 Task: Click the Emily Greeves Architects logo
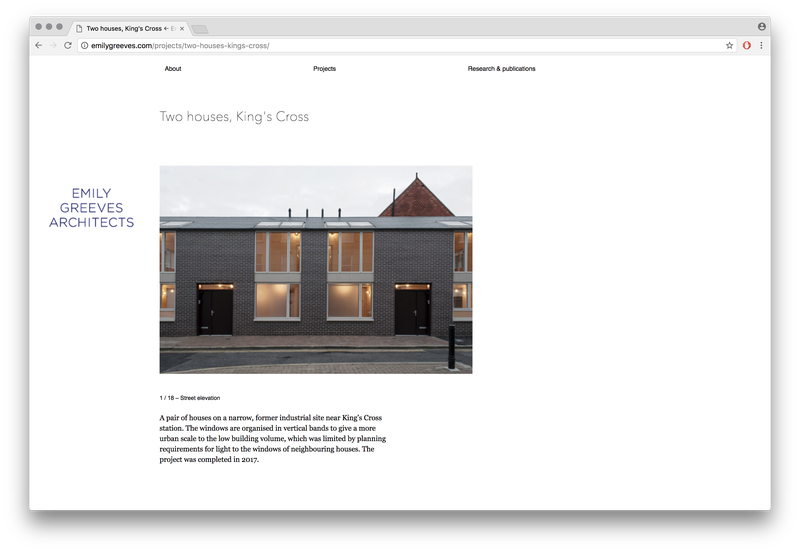[92, 208]
